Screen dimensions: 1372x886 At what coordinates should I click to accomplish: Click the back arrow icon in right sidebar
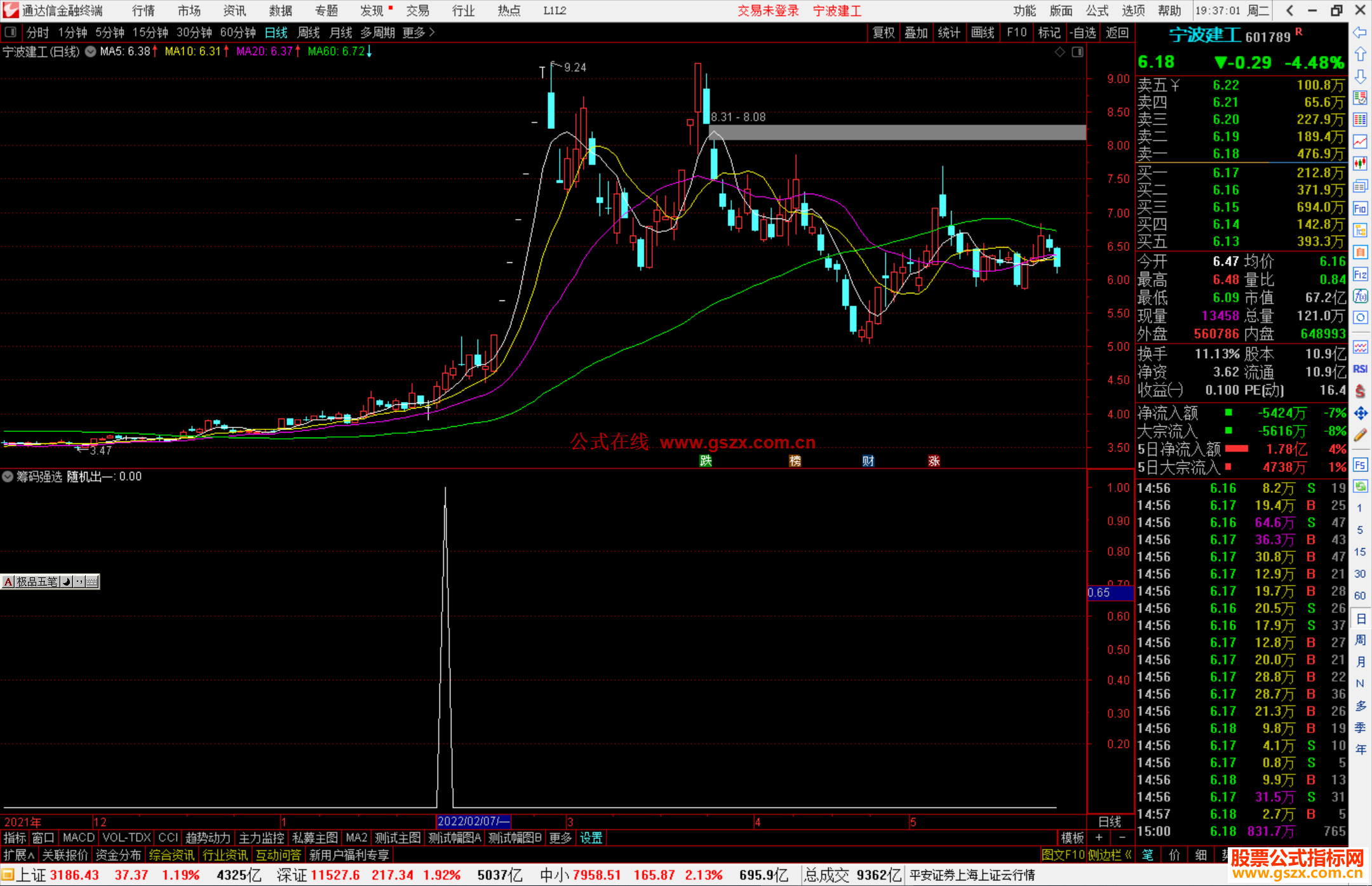(x=1360, y=32)
